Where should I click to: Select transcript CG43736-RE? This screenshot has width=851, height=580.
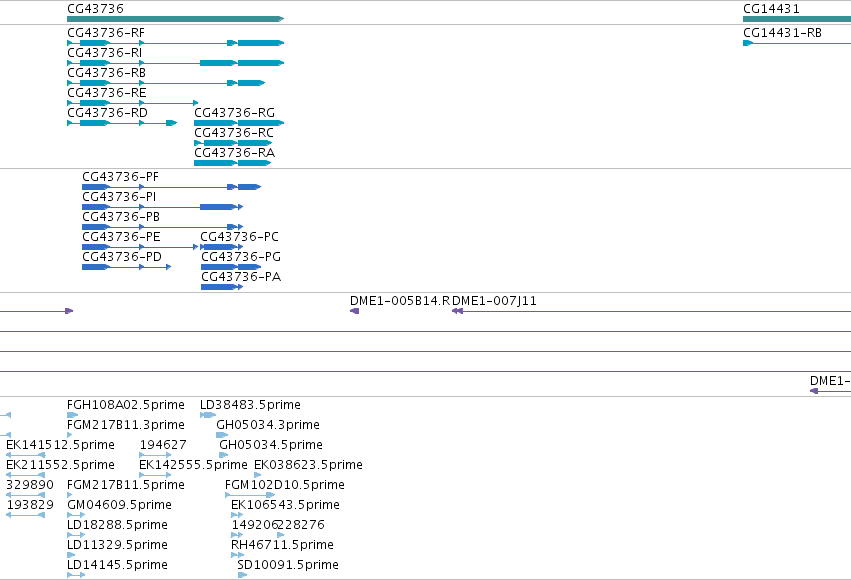tap(132, 103)
